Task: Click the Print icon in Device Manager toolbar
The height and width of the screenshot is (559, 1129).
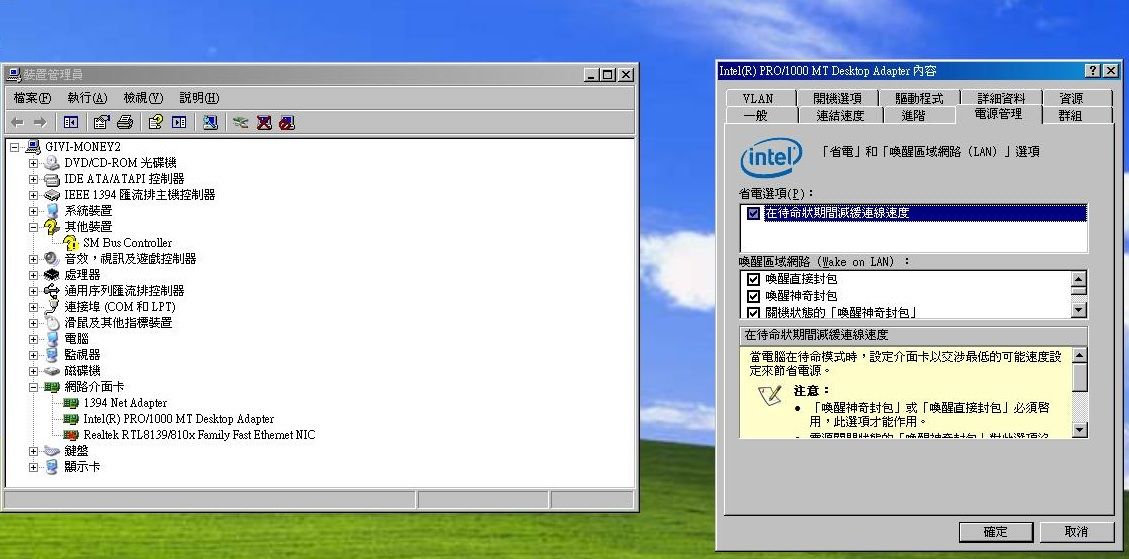Action: [x=125, y=122]
